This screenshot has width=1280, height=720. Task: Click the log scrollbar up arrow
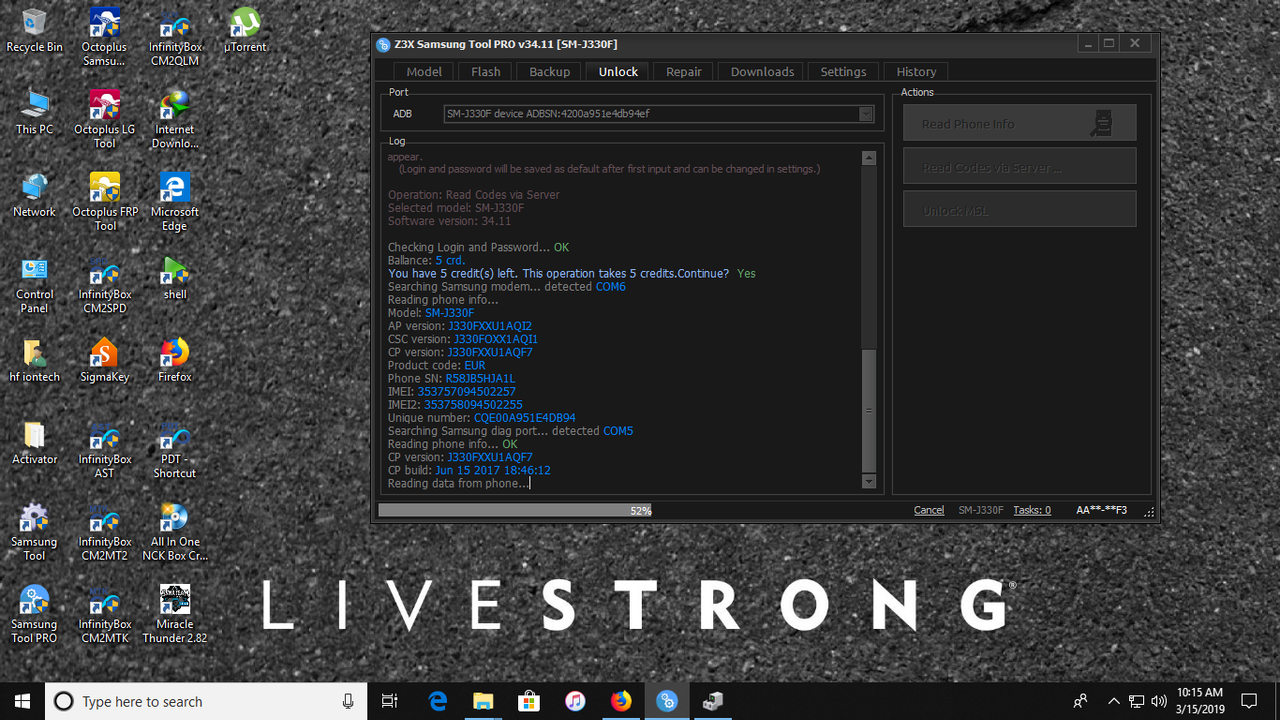868,158
